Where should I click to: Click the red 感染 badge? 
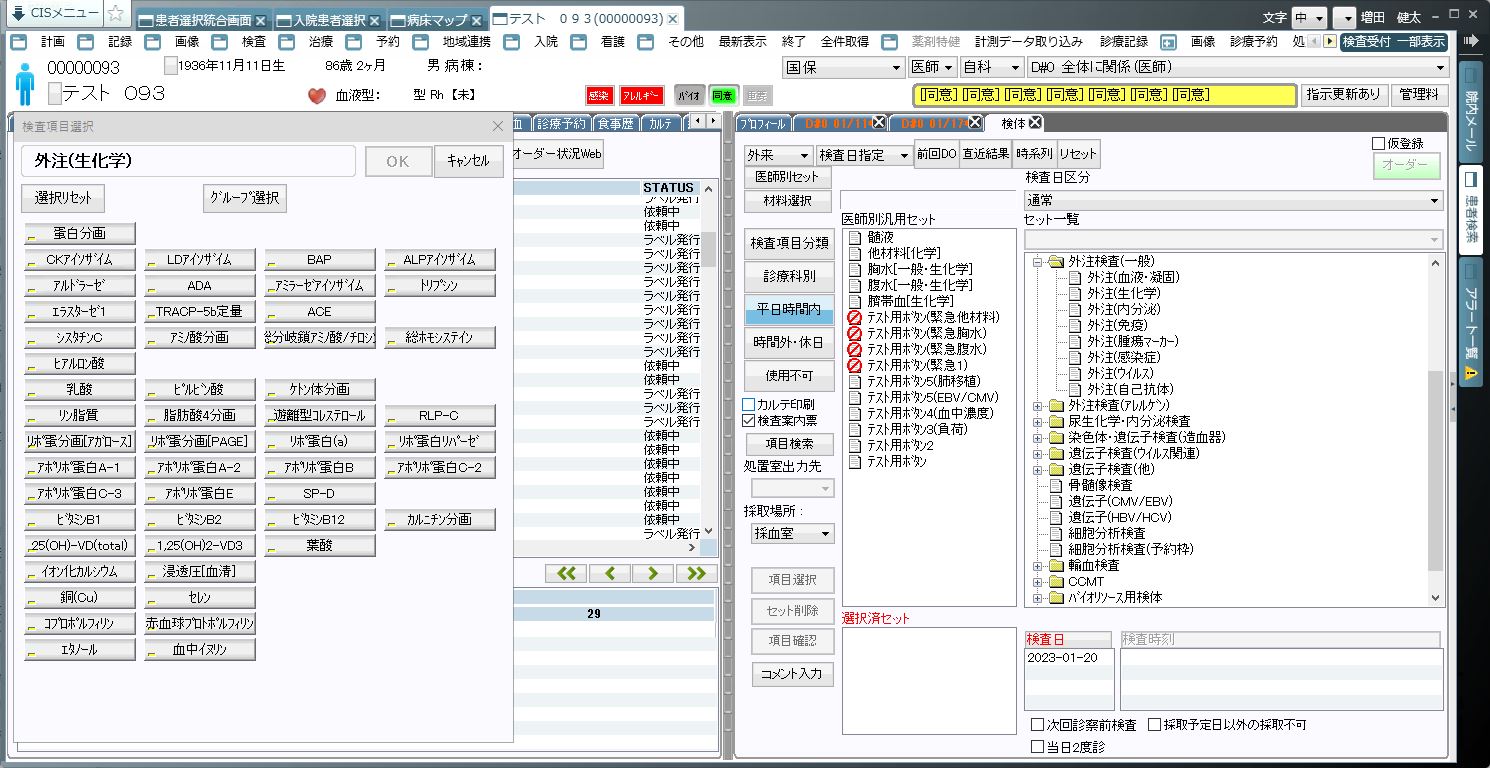pyautogui.click(x=599, y=95)
